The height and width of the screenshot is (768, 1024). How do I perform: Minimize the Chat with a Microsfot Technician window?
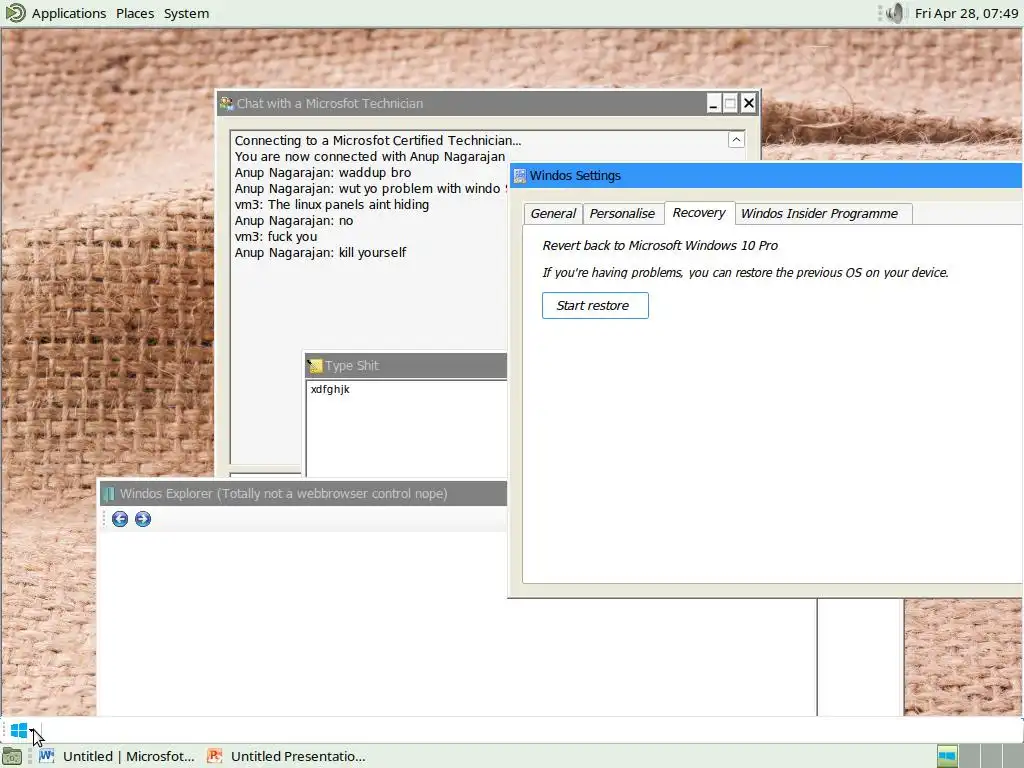point(713,103)
